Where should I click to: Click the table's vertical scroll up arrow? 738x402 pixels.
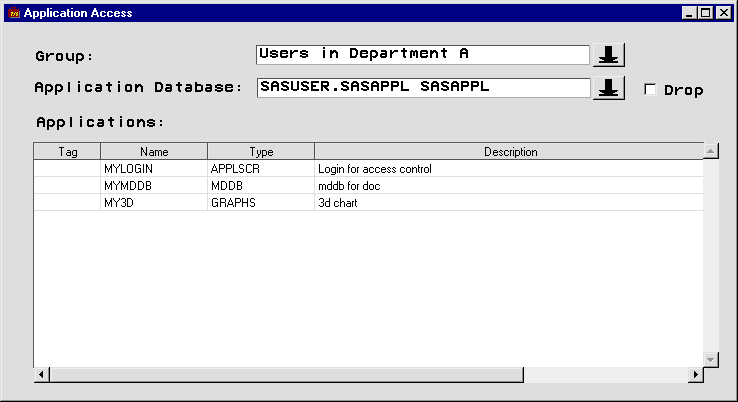pos(711,152)
